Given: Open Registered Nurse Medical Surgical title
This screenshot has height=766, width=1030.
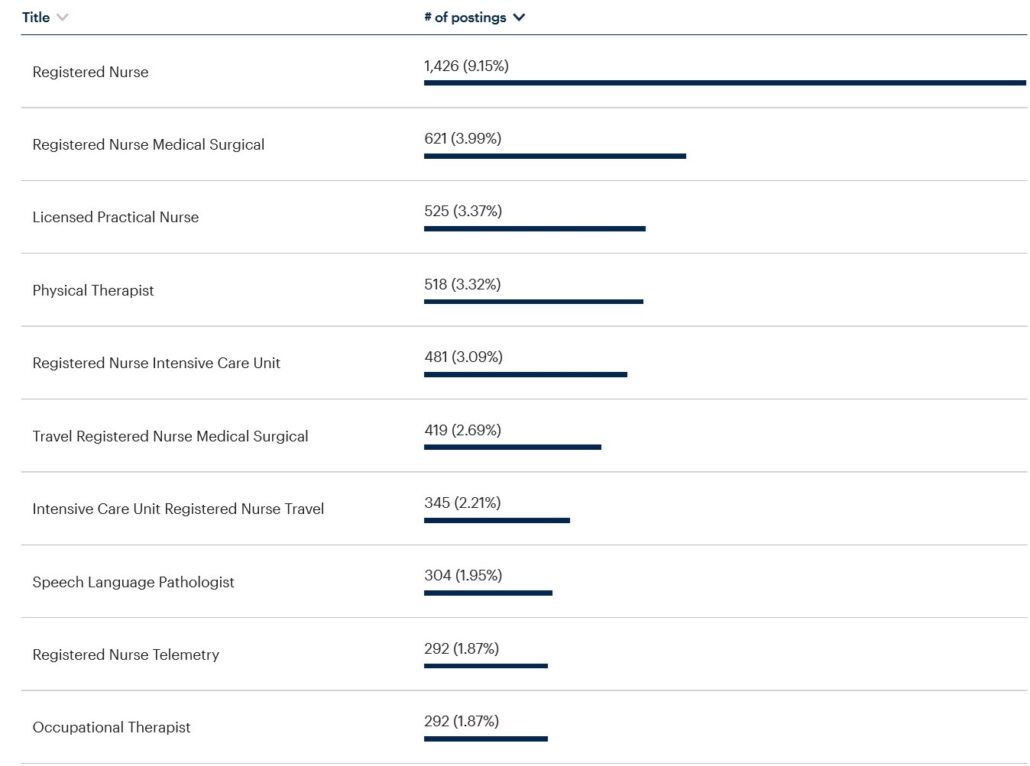Looking at the screenshot, I should 148,145.
